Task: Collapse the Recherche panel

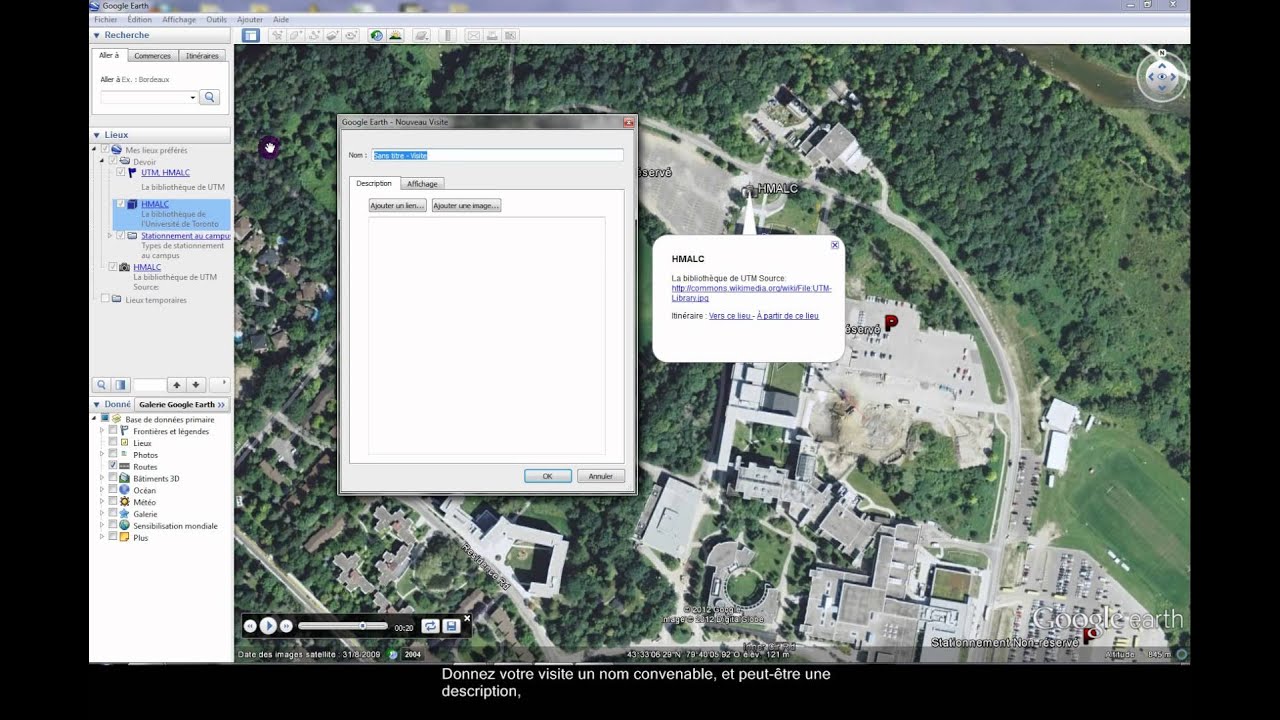Action: 97,35
